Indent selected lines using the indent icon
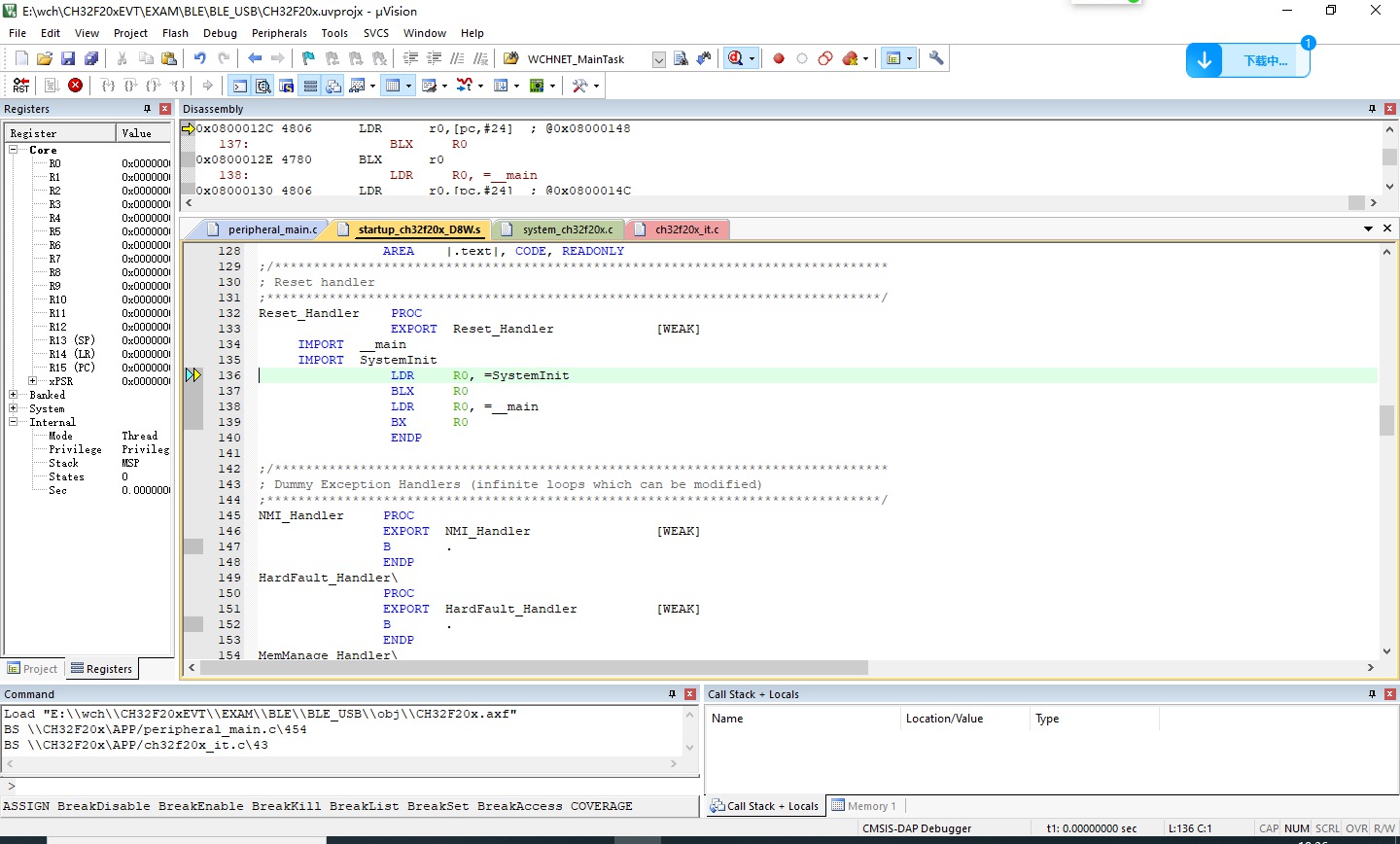The width and height of the screenshot is (1400, 844). click(411, 59)
